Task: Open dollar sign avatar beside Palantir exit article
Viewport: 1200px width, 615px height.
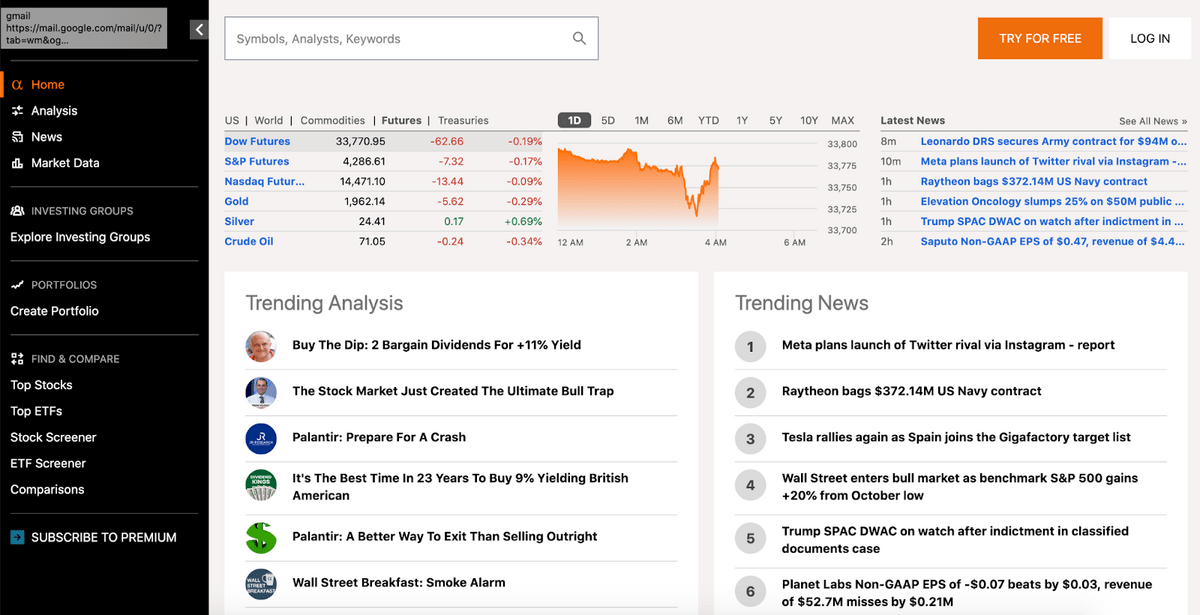Action: 261,537
